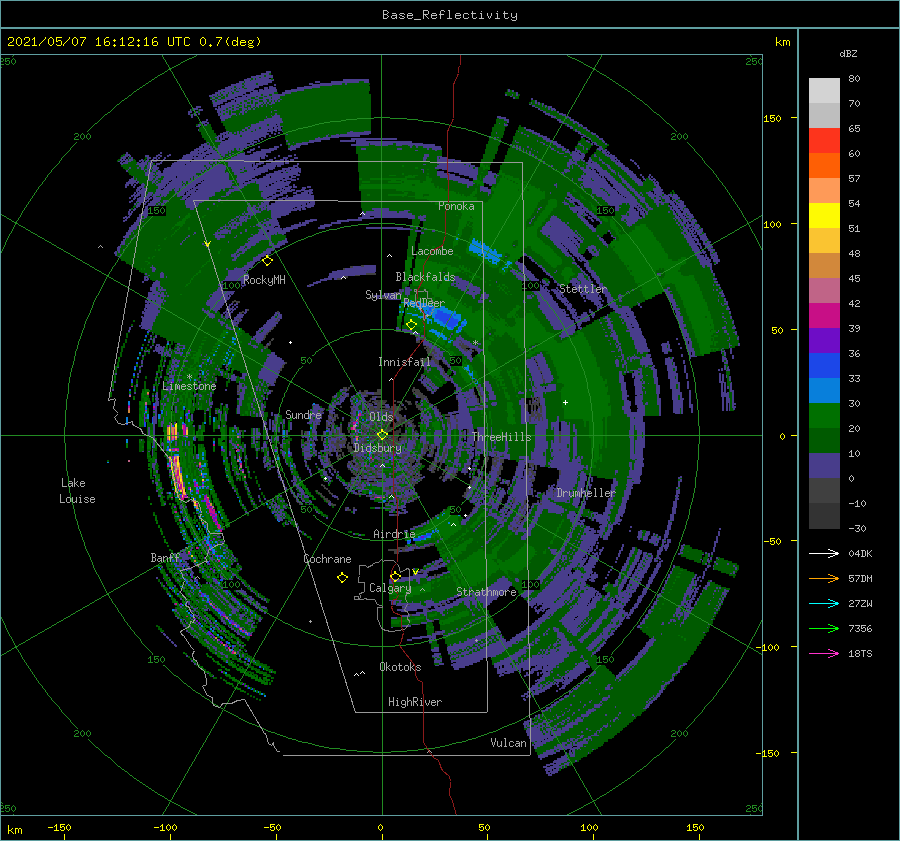Click the Drumheller city label
The height and width of the screenshot is (841, 900).
point(586,493)
